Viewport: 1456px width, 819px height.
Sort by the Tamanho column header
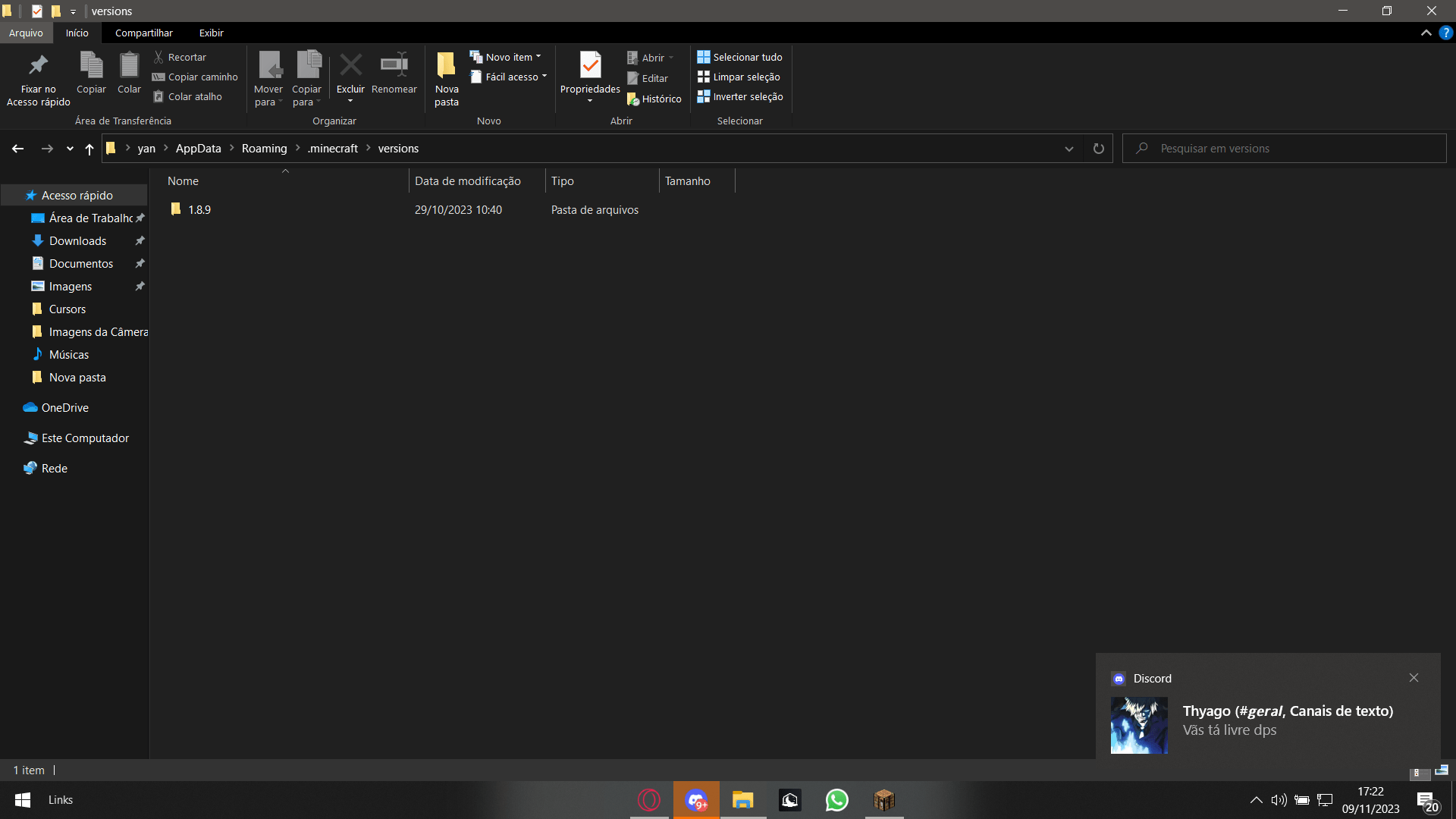pos(697,180)
